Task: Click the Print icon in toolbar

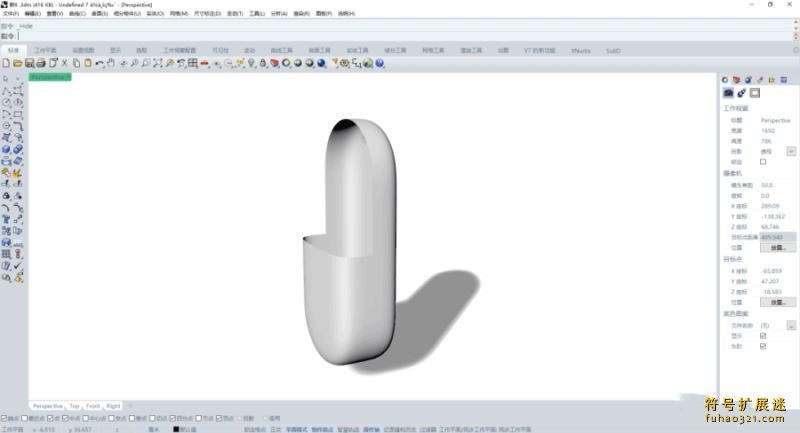Action: coord(41,63)
